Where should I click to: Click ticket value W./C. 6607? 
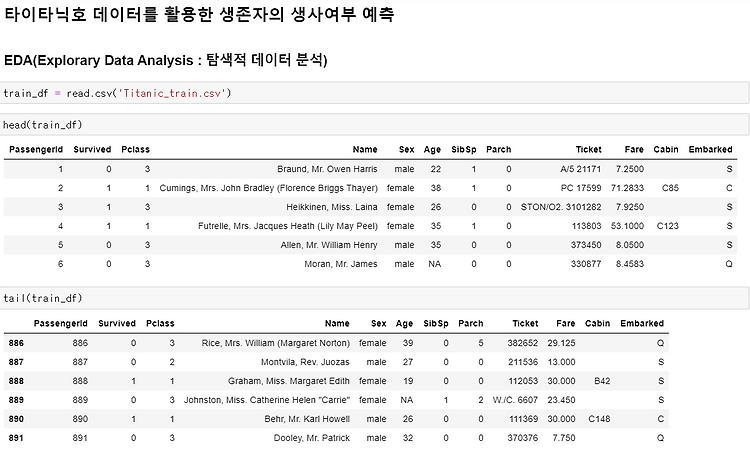click(x=515, y=400)
